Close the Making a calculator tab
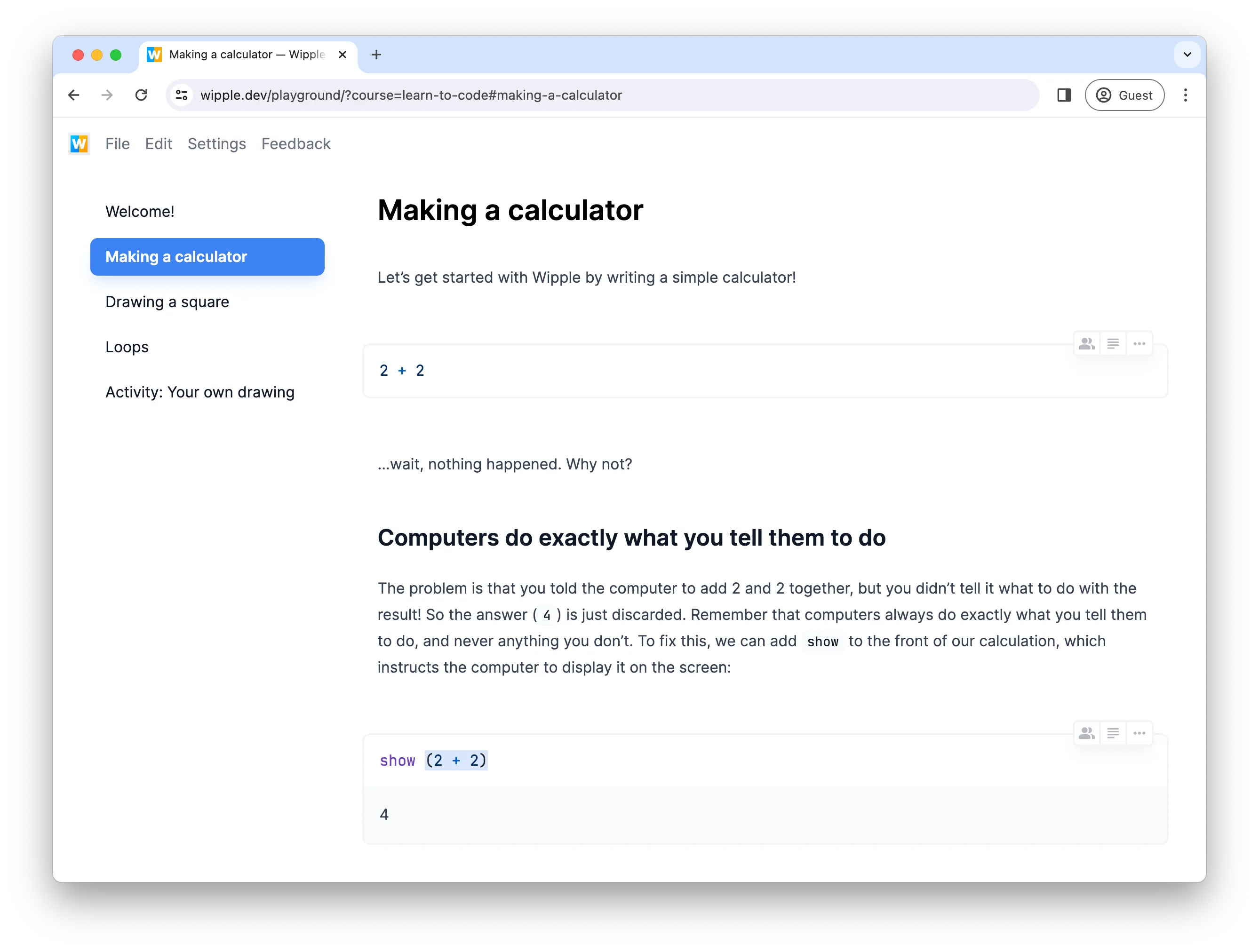This screenshot has width=1259, height=952. pyautogui.click(x=343, y=55)
